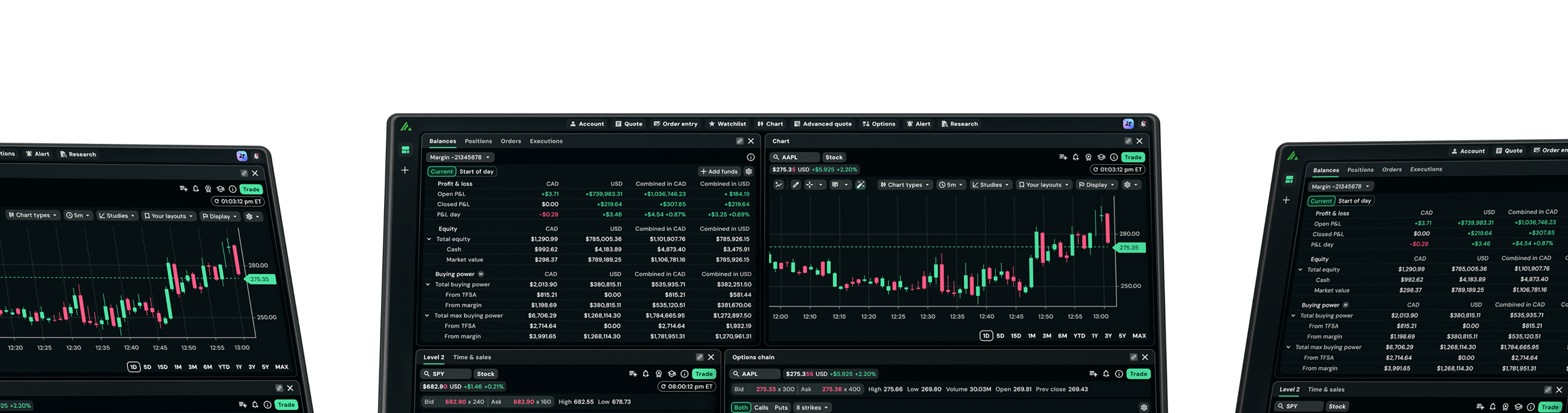Open the purple sparkle icon in center window
The height and width of the screenshot is (413, 1568).
1128,123
